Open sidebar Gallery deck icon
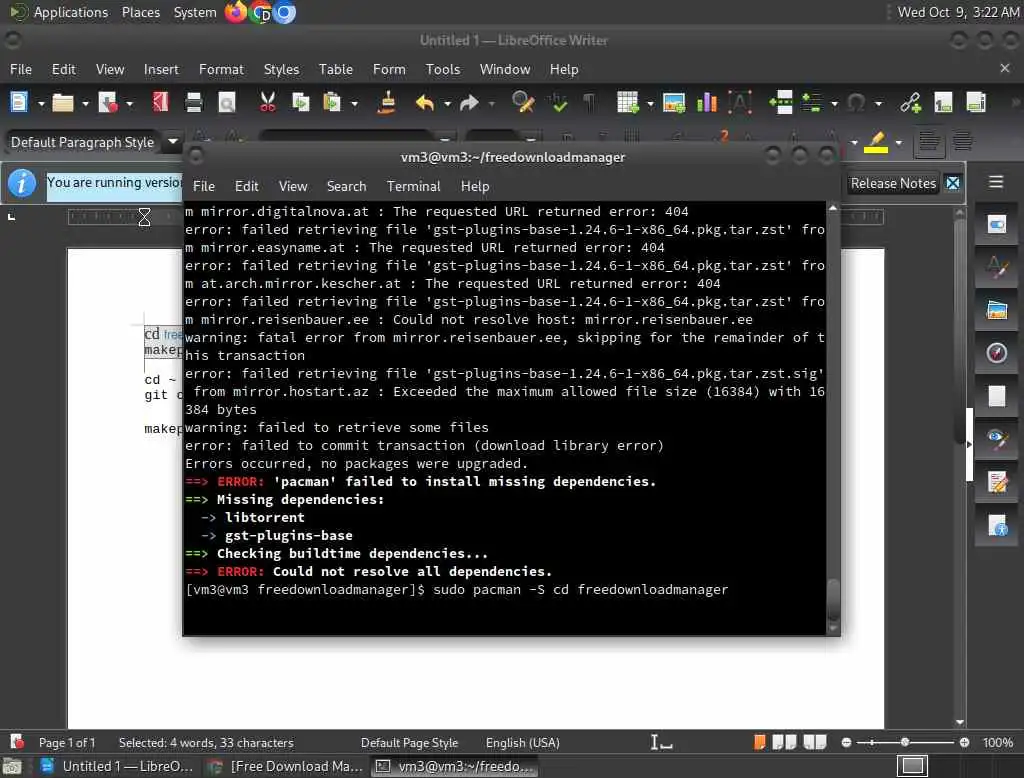The image size is (1024, 778). click(x=997, y=310)
